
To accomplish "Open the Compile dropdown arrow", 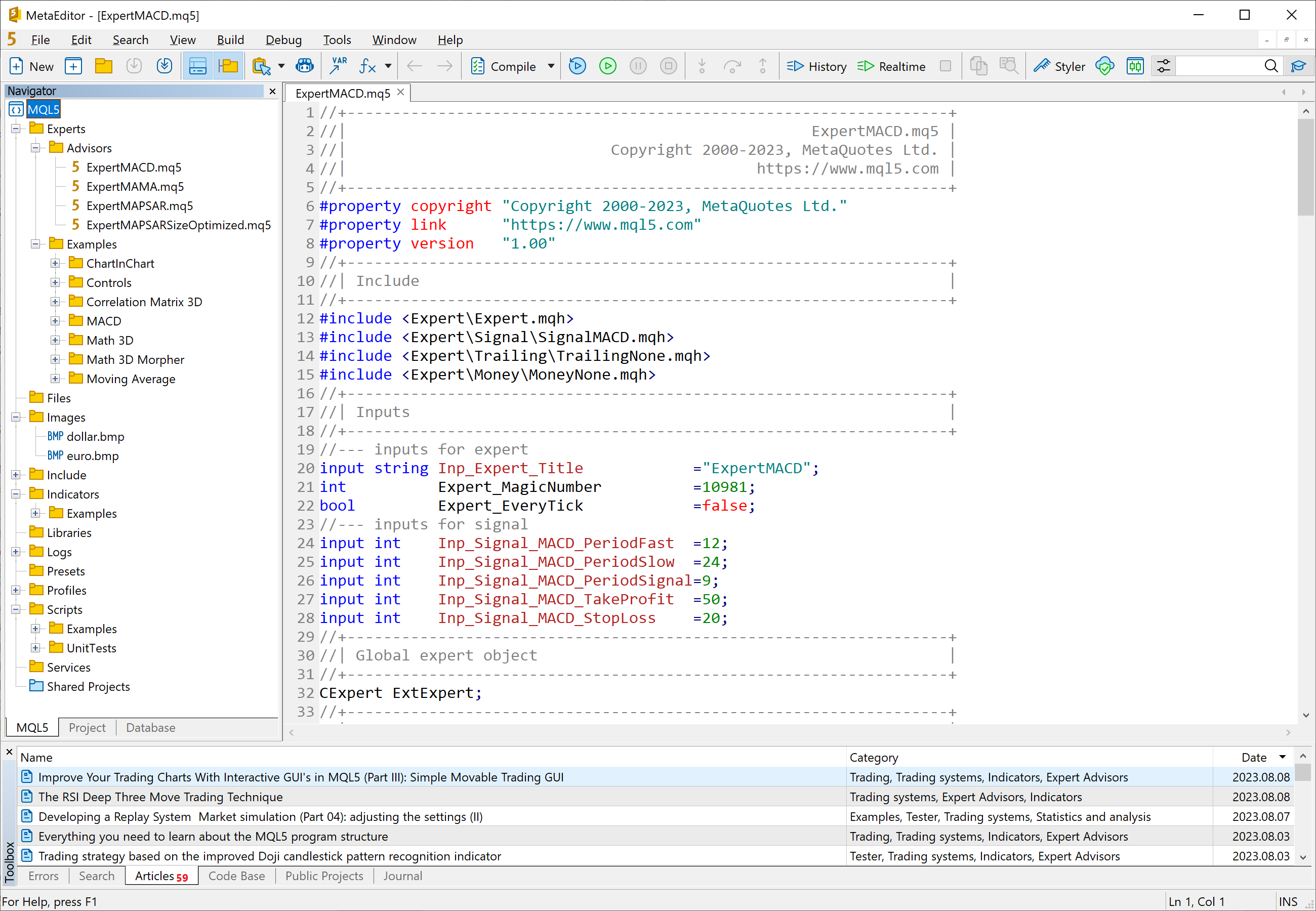I will 551,66.
